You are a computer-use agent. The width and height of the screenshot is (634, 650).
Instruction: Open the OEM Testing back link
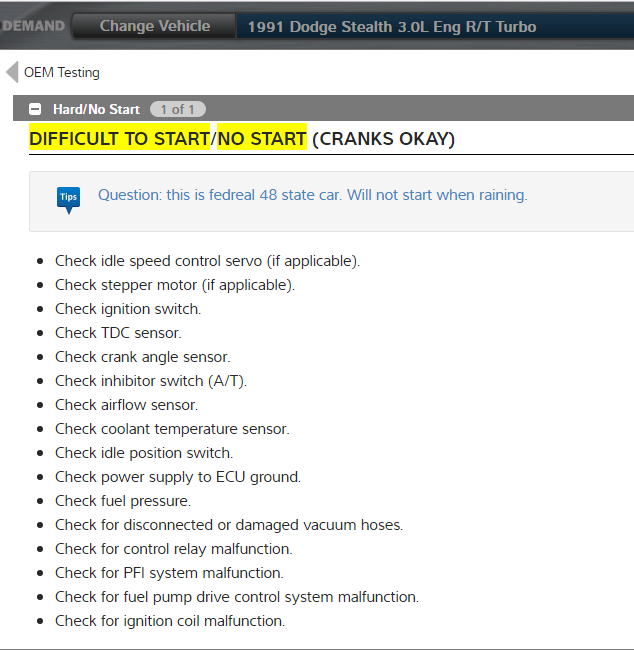[x=61, y=72]
